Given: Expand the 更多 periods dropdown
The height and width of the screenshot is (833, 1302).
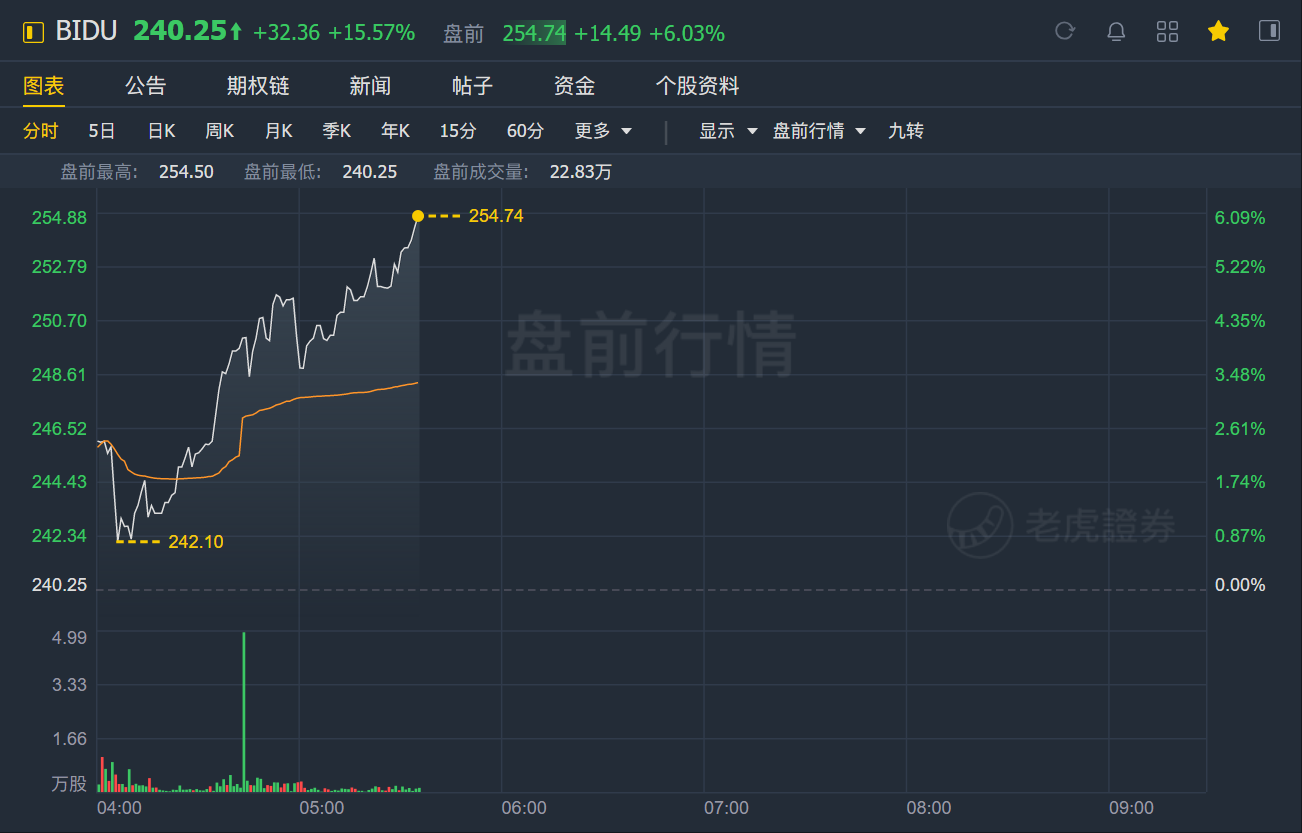Looking at the screenshot, I should click(x=603, y=131).
